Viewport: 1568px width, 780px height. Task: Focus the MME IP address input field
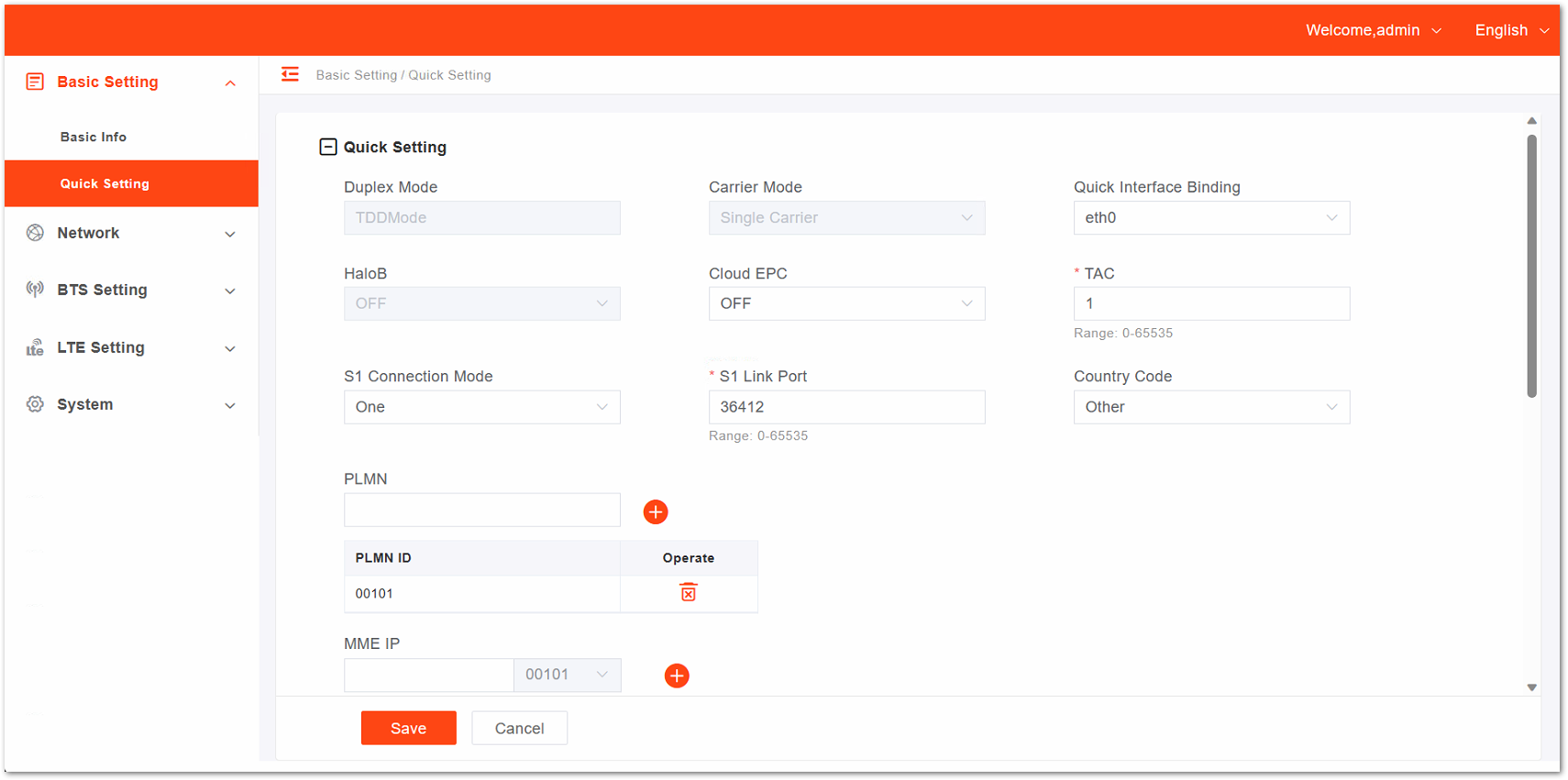(x=428, y=675)
